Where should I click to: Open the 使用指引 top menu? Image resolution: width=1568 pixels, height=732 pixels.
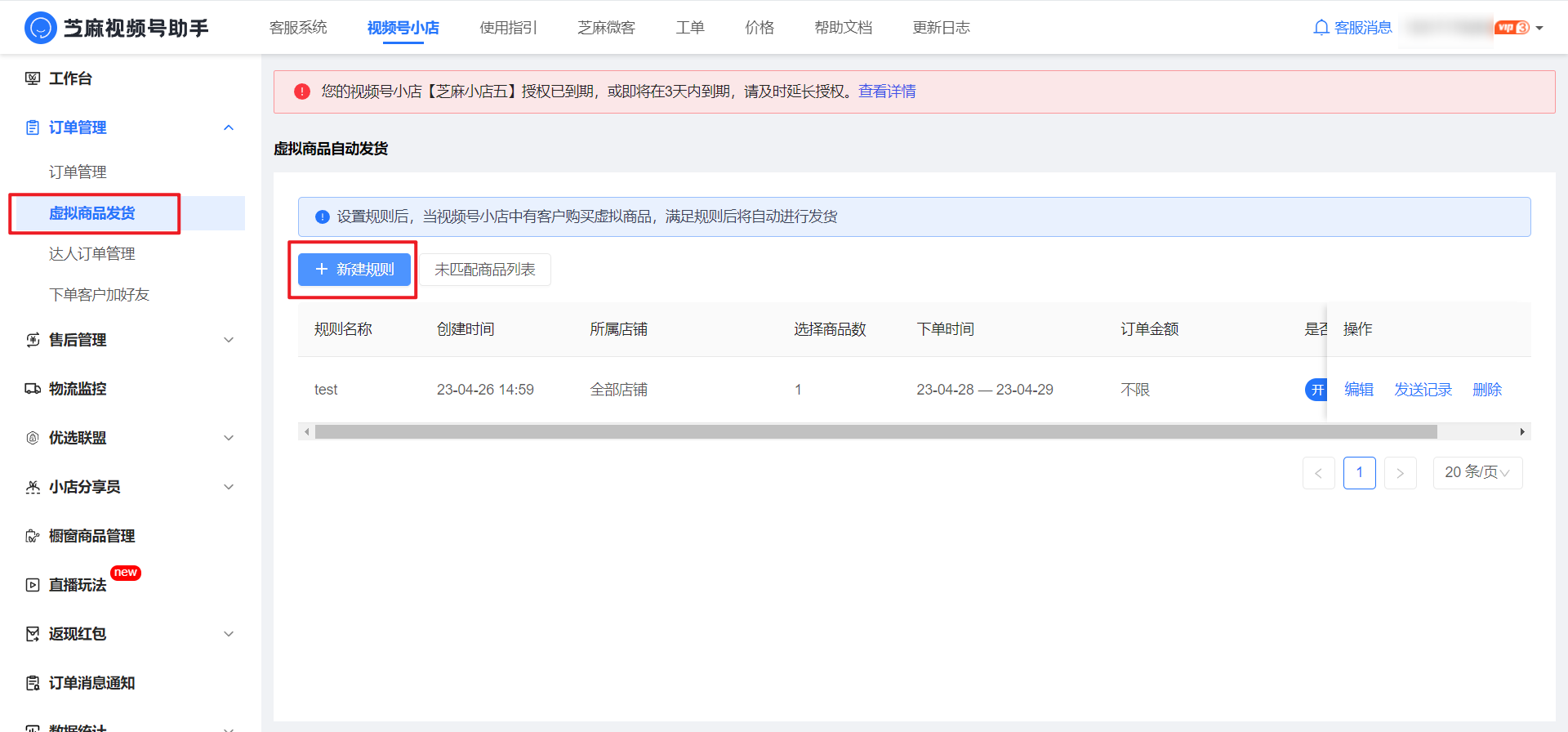coord(509,28)
